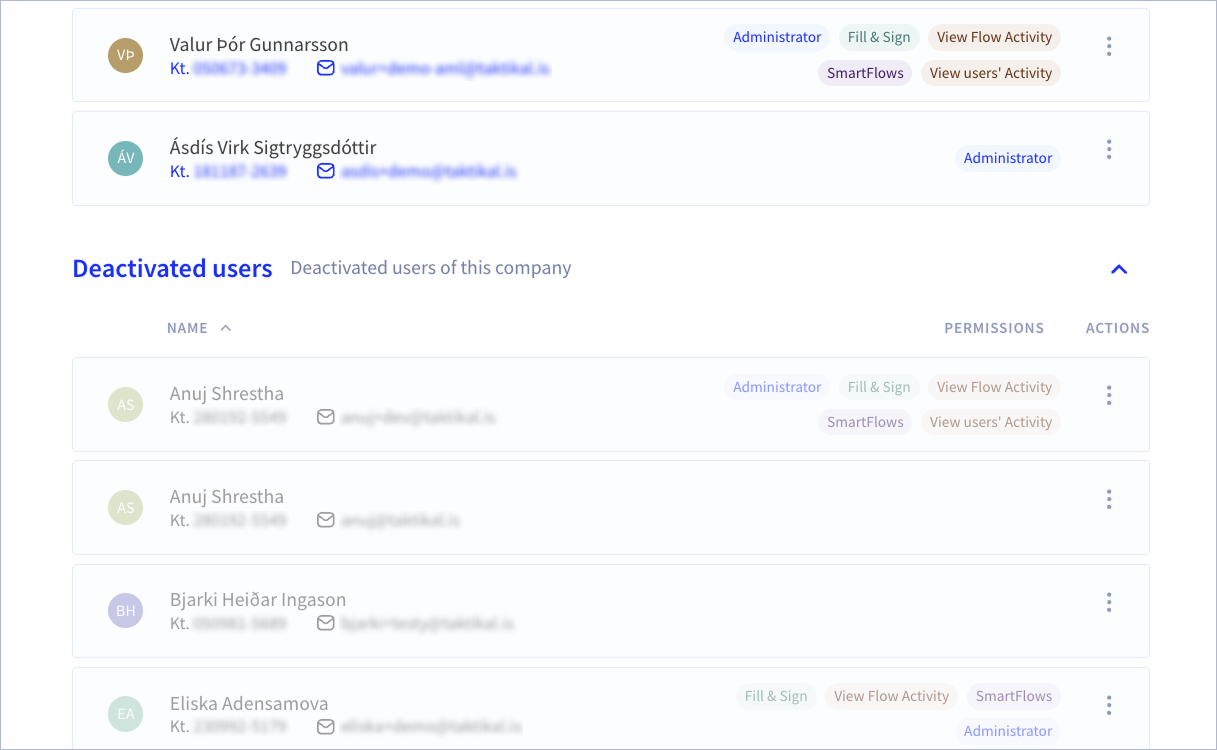Click the ACTIONS column header

coord(1118,328)
